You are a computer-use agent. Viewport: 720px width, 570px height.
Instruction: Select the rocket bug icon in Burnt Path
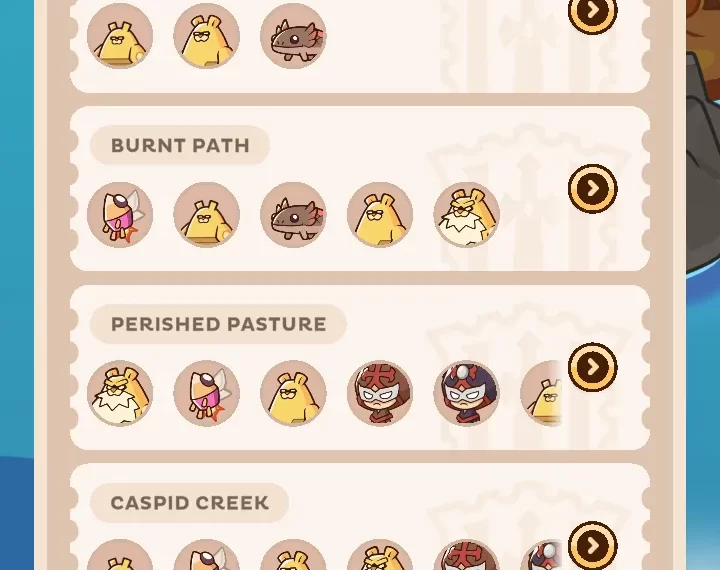click(120, 214)
